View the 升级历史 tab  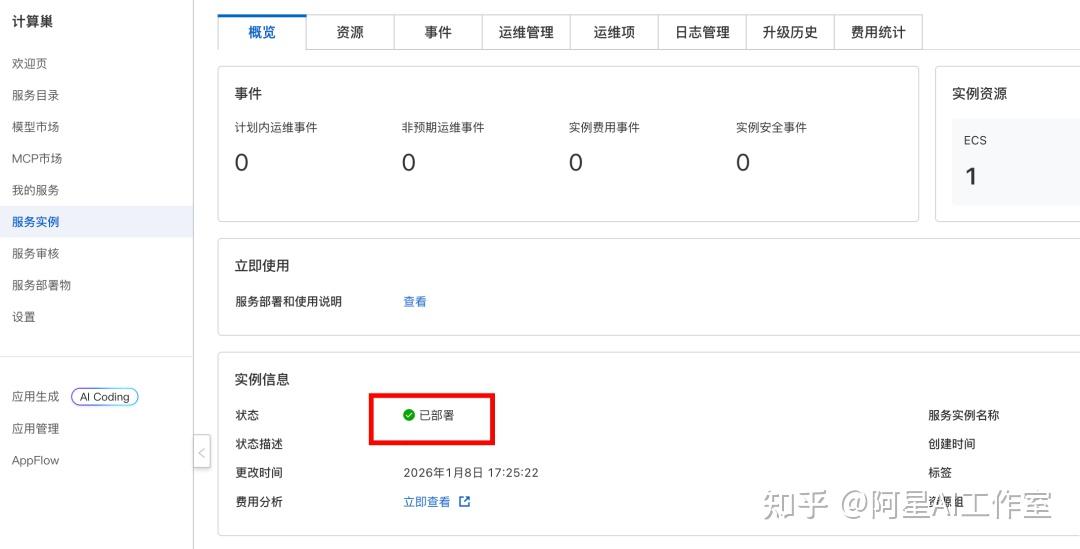790,32
